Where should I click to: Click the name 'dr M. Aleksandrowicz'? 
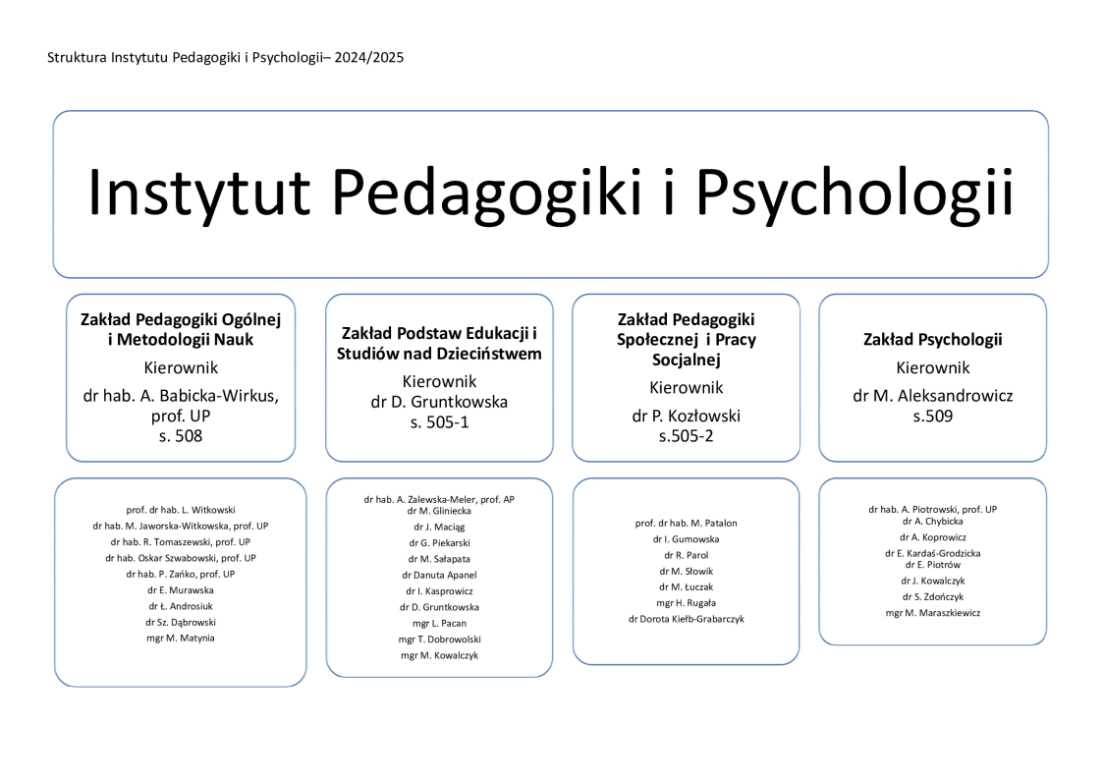(x=933, y=396)
